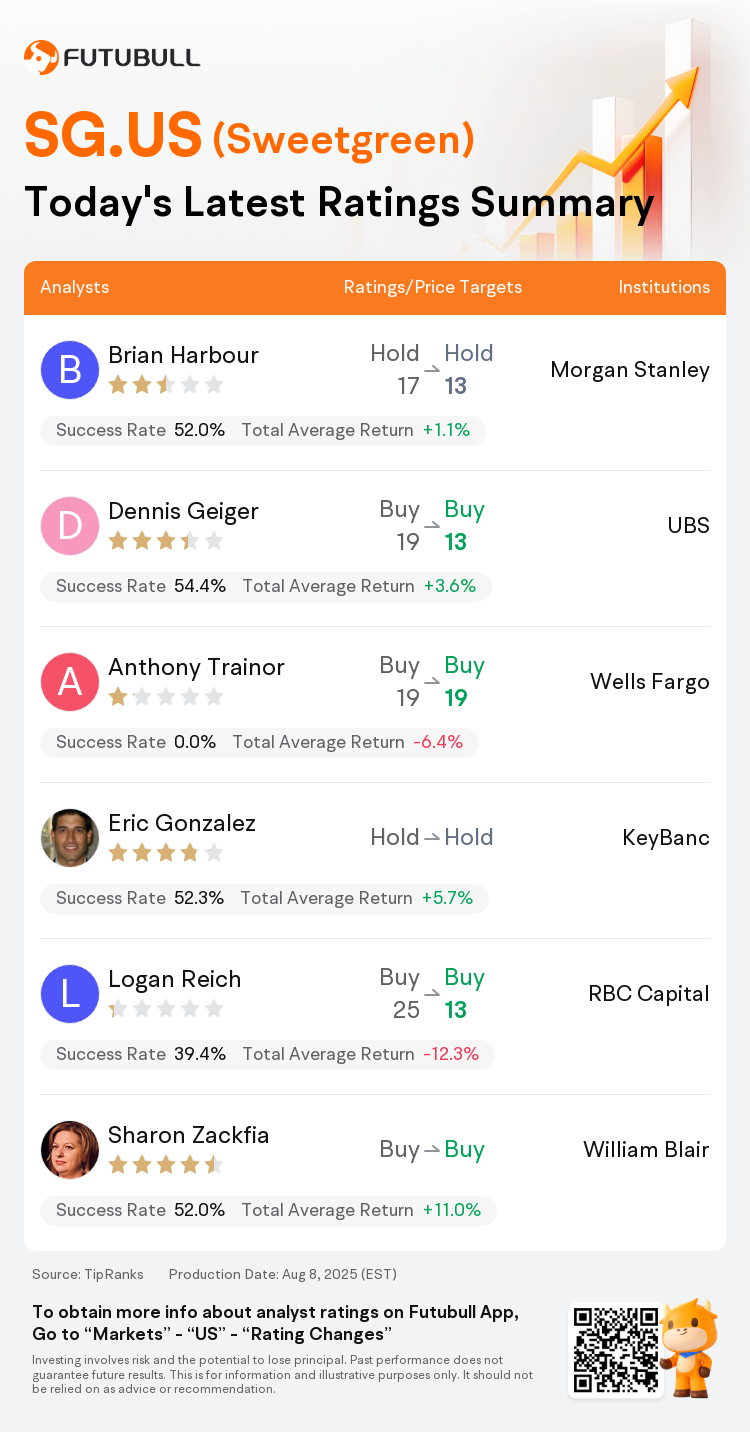Click the Ratings/Price Targets column header
This screenshot has height=1432, width=750.
[433, 287]
